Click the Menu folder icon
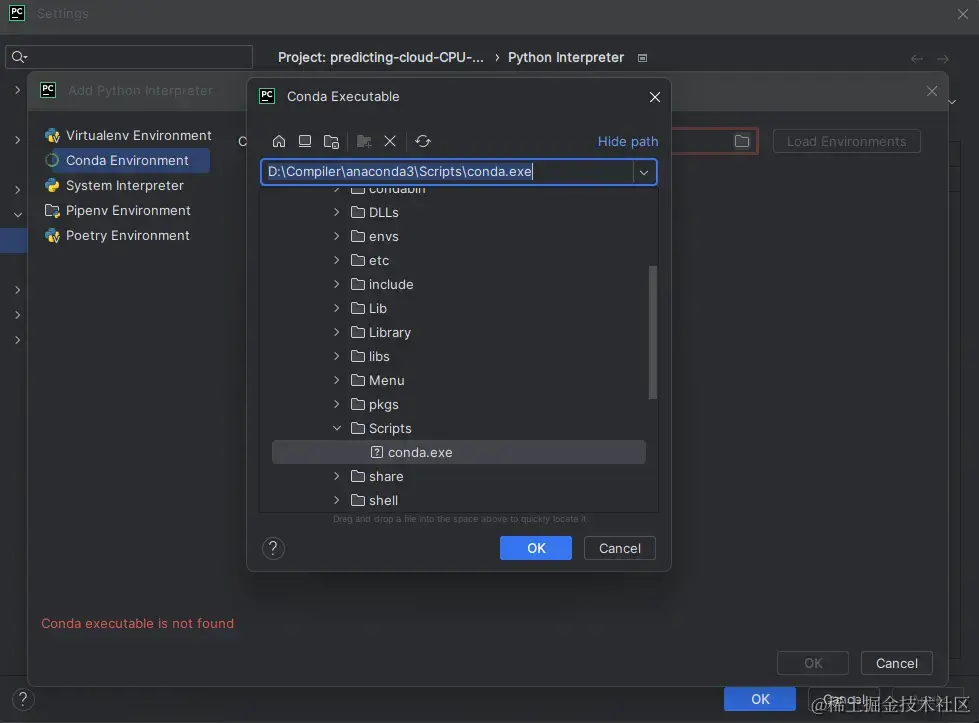The image size is (979, 723). click(x=358, y=380)
